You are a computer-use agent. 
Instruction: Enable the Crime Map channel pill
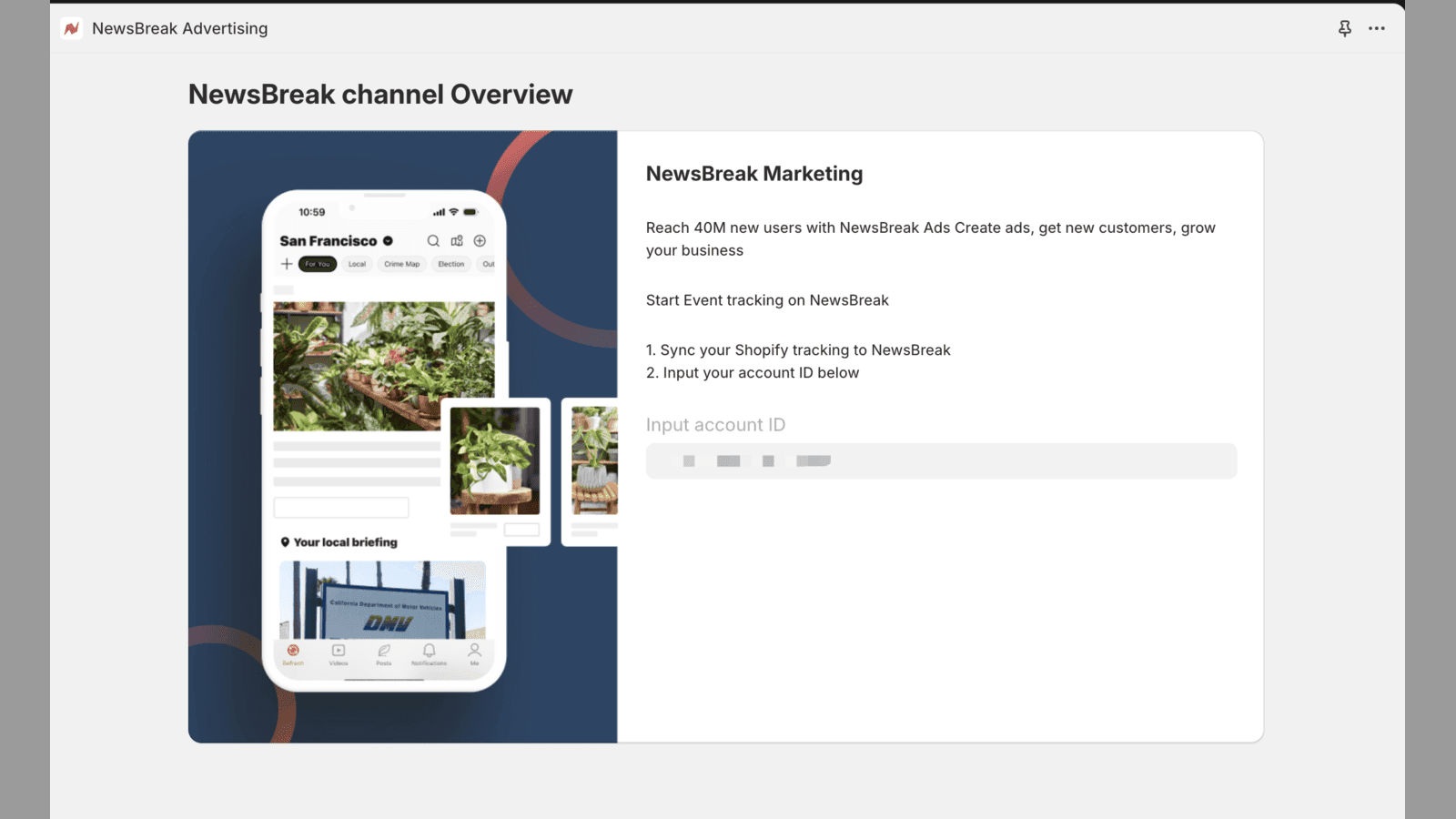coord(401,264)
